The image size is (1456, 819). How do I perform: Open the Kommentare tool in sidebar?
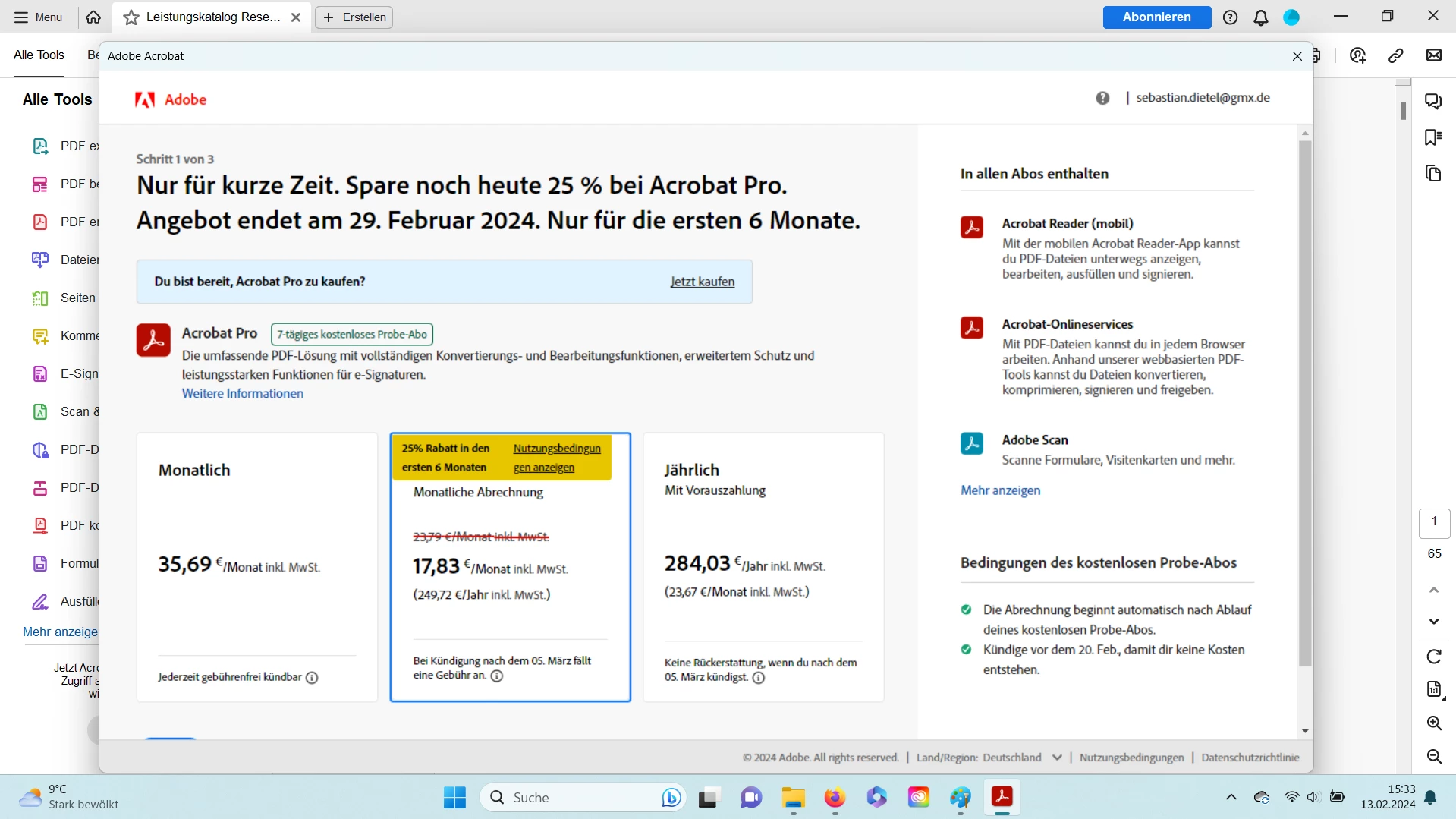(x=65, y=335)
